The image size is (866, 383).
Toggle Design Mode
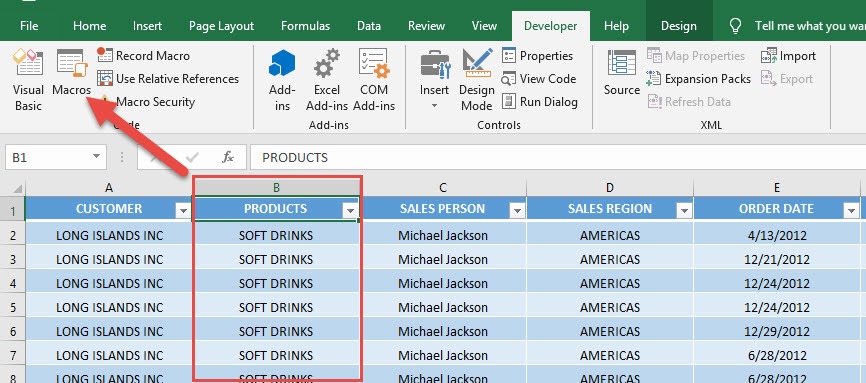pos(477,80)
